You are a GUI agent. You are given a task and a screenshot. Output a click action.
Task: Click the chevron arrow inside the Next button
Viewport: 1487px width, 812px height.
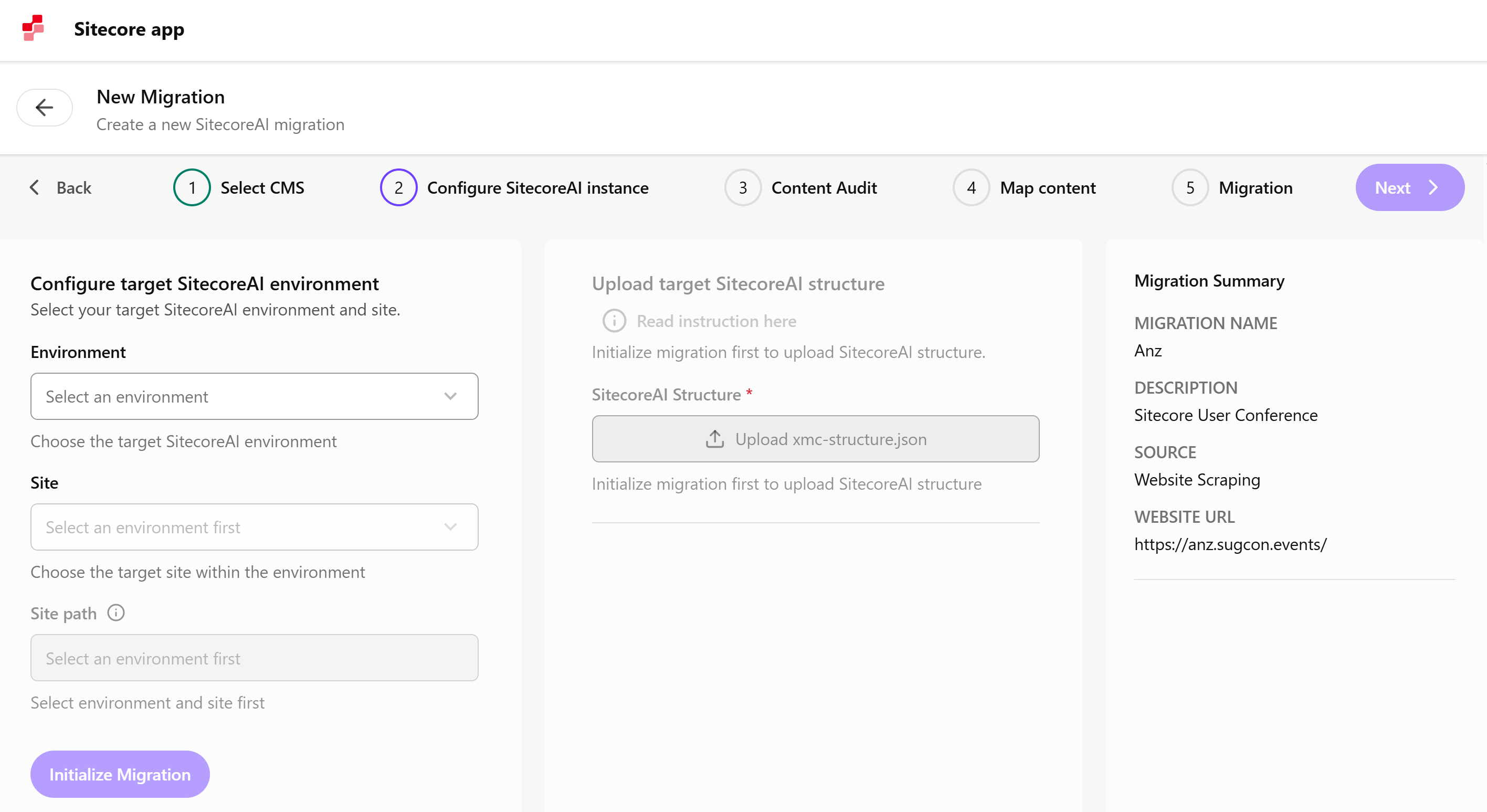coord(1433,187)
